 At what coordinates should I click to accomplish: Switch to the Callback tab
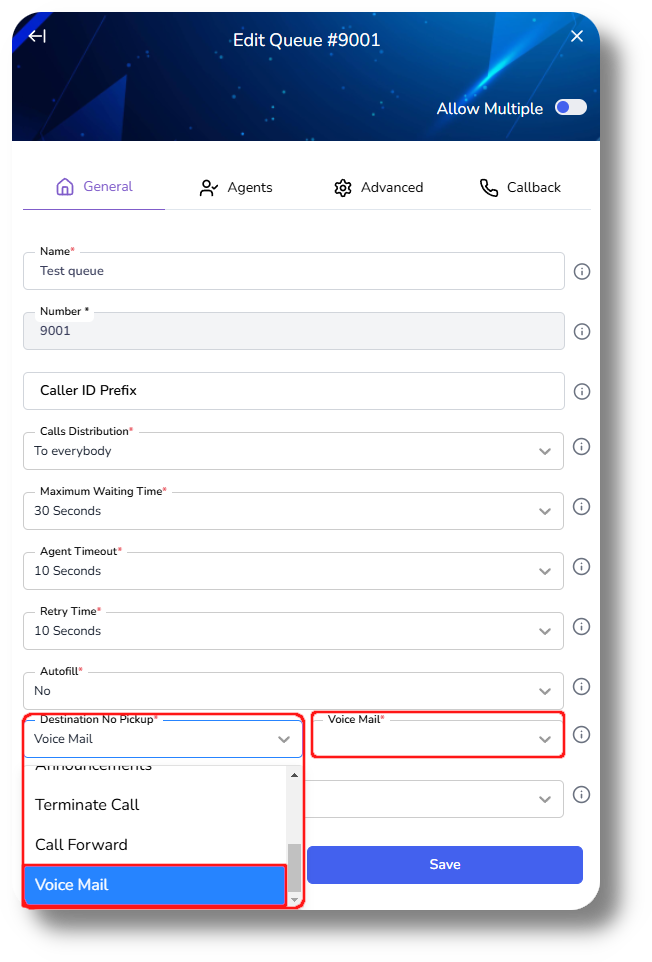(x=520, y=187)
